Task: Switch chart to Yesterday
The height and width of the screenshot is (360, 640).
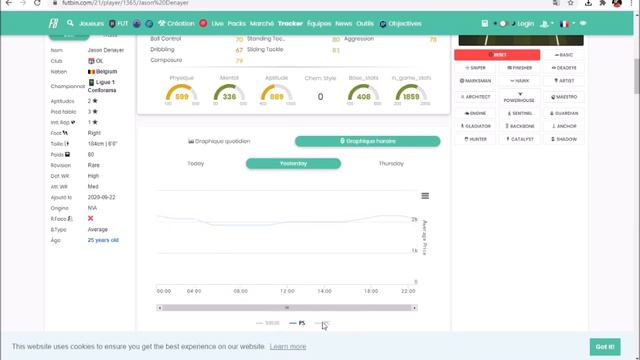Action: click(293, 163)
